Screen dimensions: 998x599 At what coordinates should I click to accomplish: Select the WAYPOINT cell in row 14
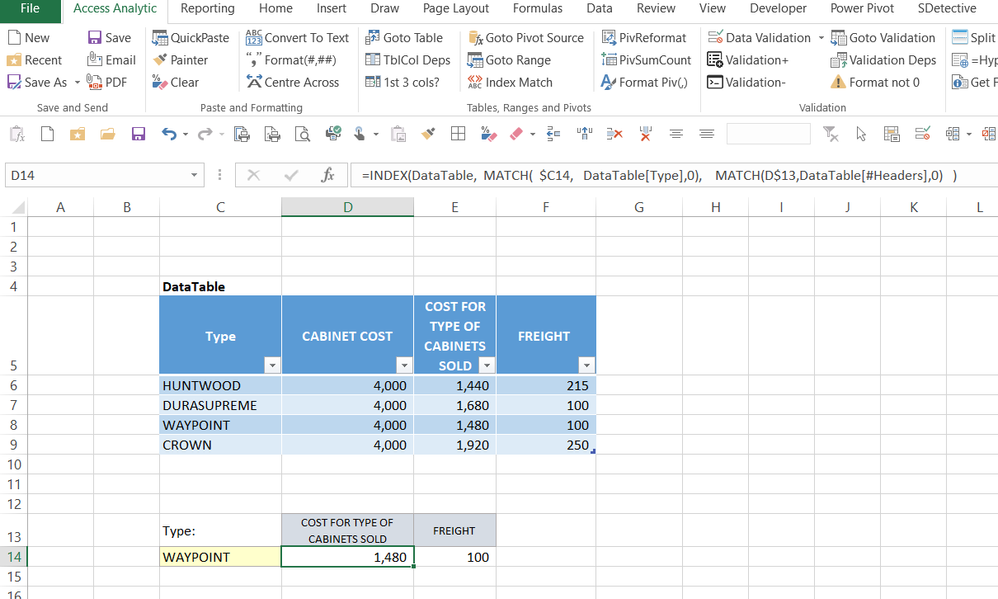point(220,557)
